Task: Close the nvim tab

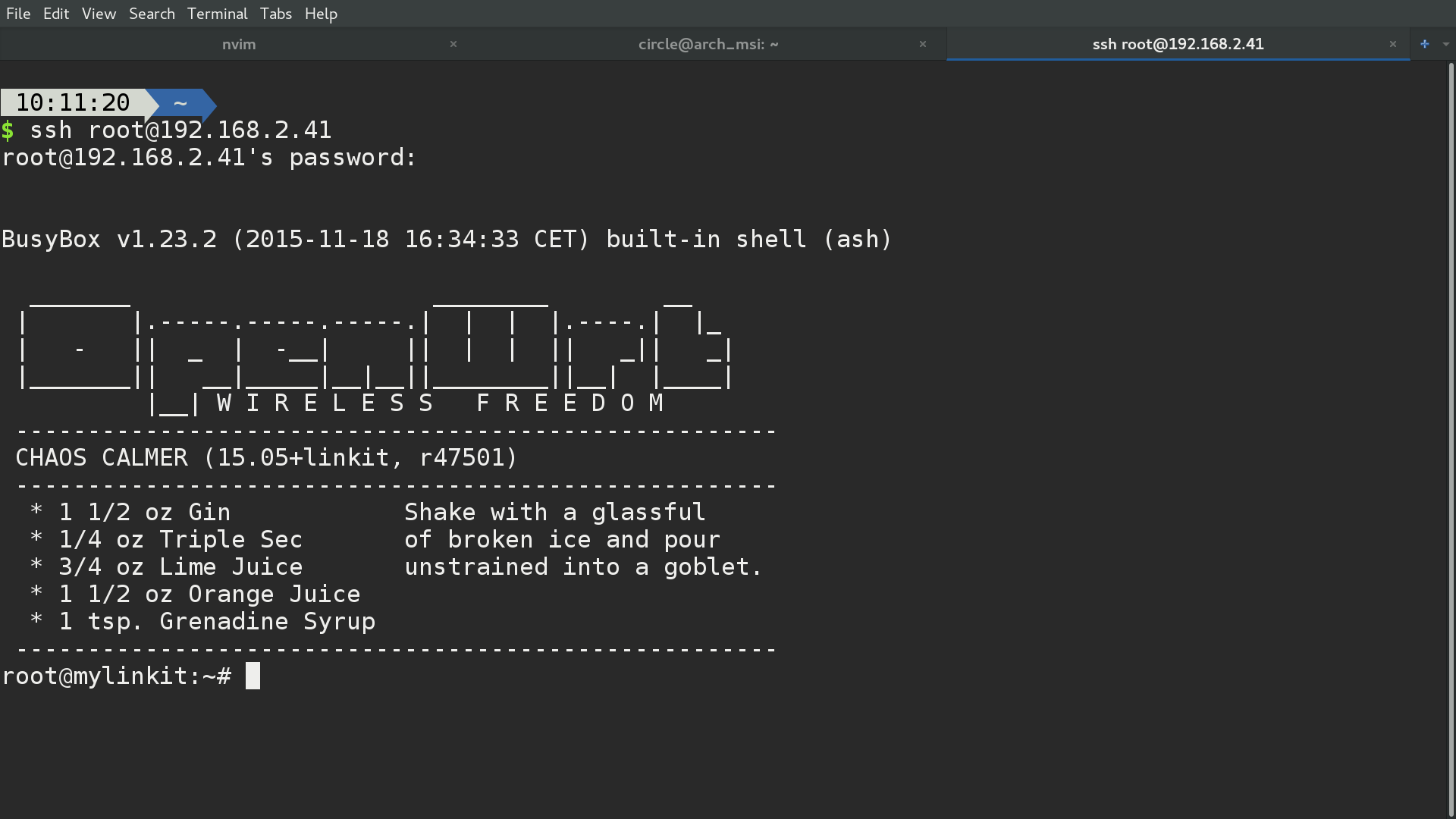Action: click(453, 44)
